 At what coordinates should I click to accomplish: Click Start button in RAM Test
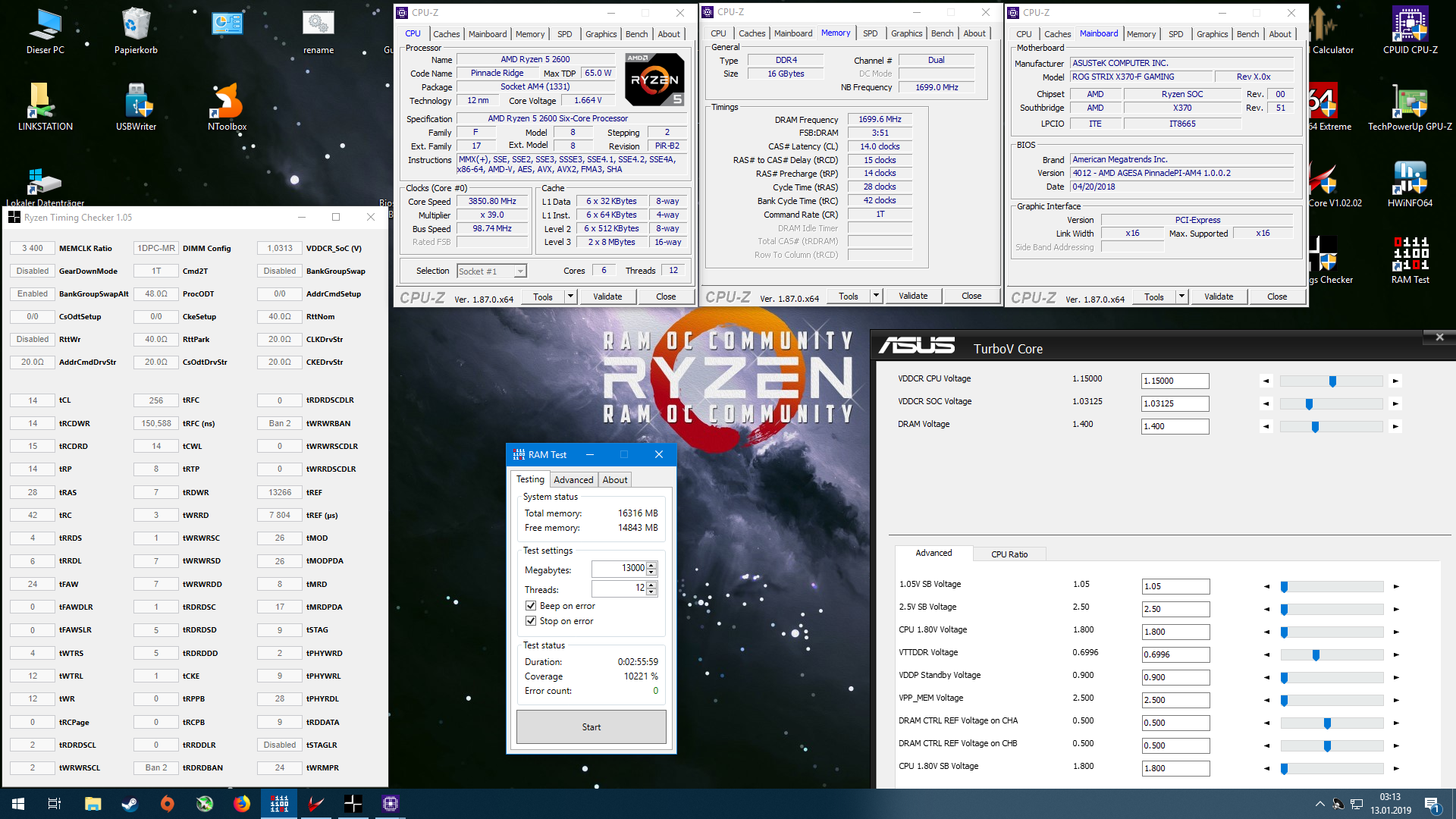[591, 726]
